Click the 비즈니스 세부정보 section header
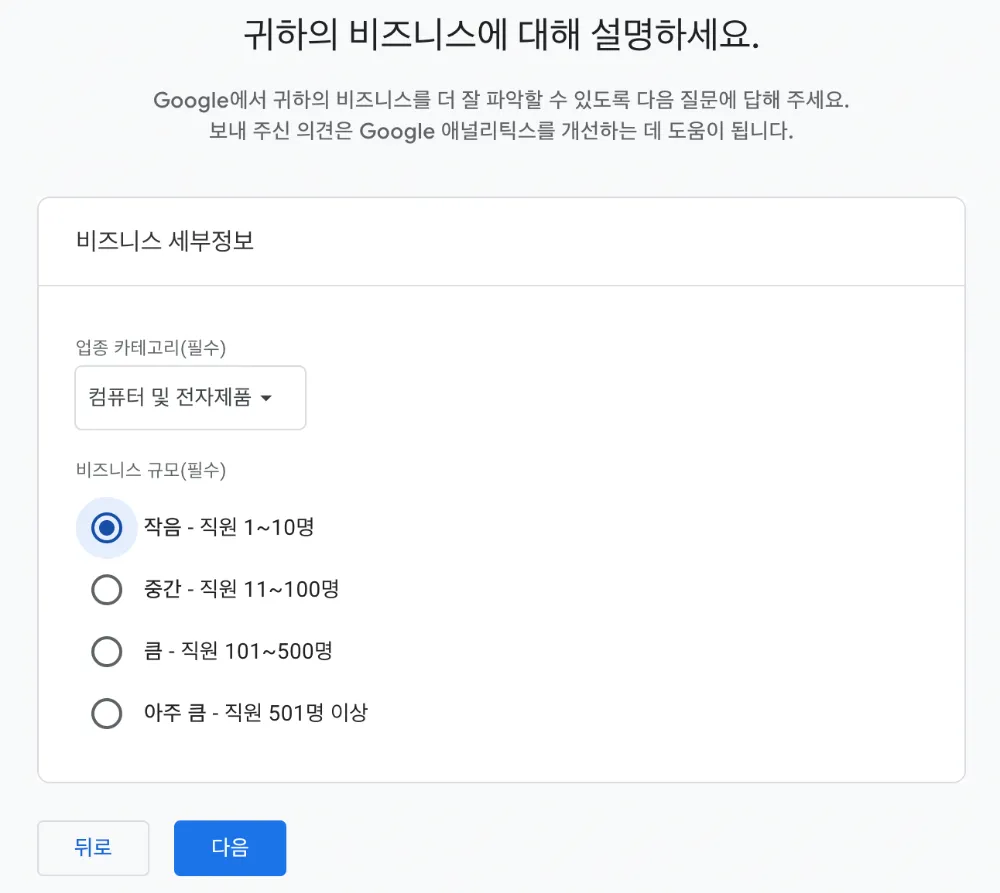The width and height of the screenshot is (1000, 893). (x=165, y=242)
